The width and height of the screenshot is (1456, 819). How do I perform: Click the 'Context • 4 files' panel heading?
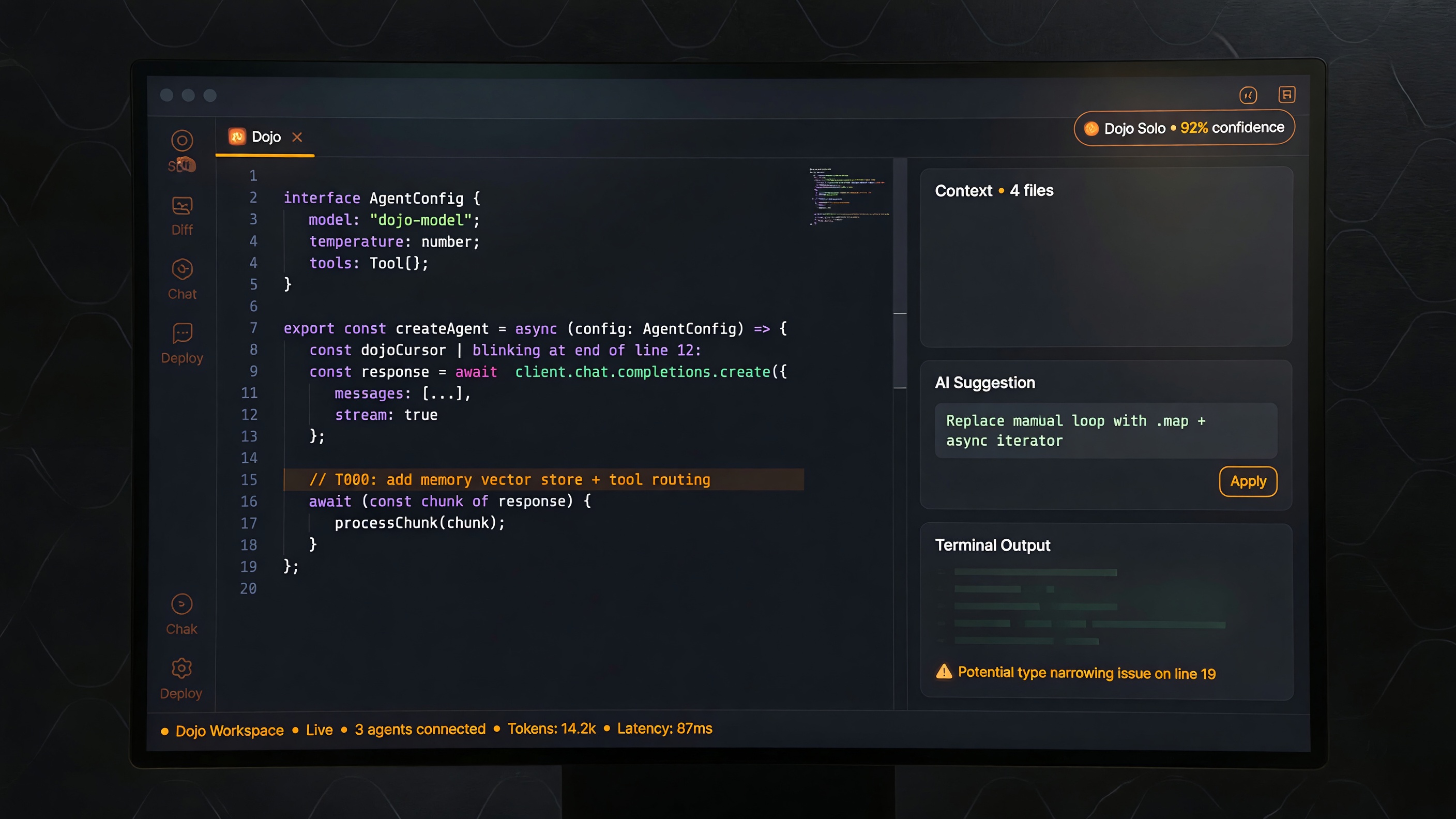[x=994, y=190]
